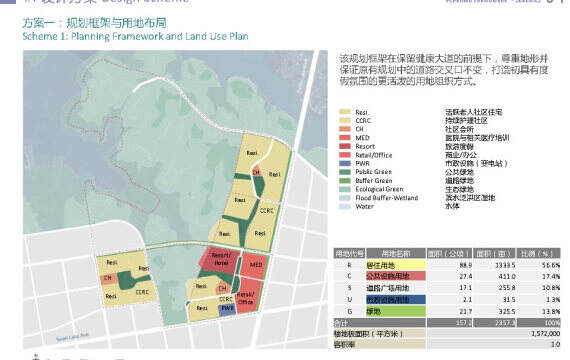570x360 pixels.
Task: Click the "比例（%）" column header
Action: [539, 253]
